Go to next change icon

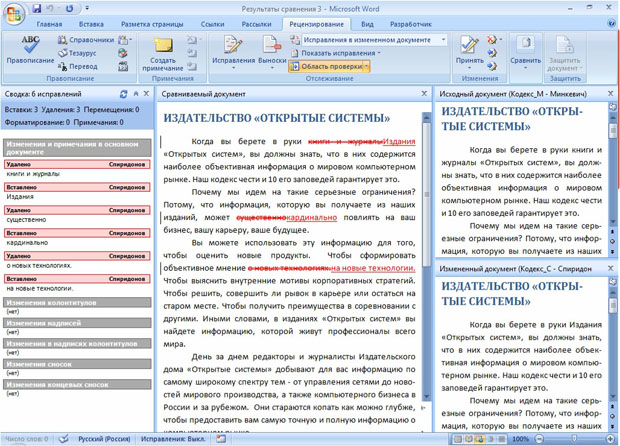point(492,66)
